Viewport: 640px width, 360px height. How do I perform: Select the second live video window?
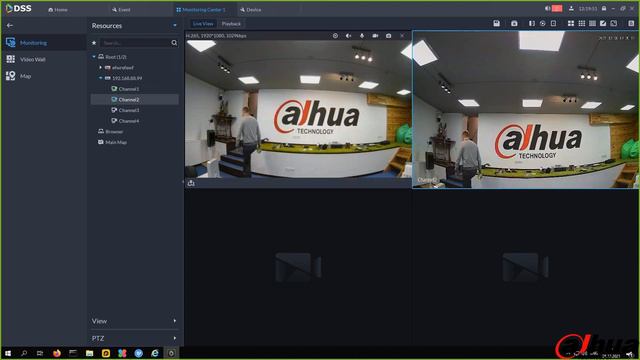[525, 109]
